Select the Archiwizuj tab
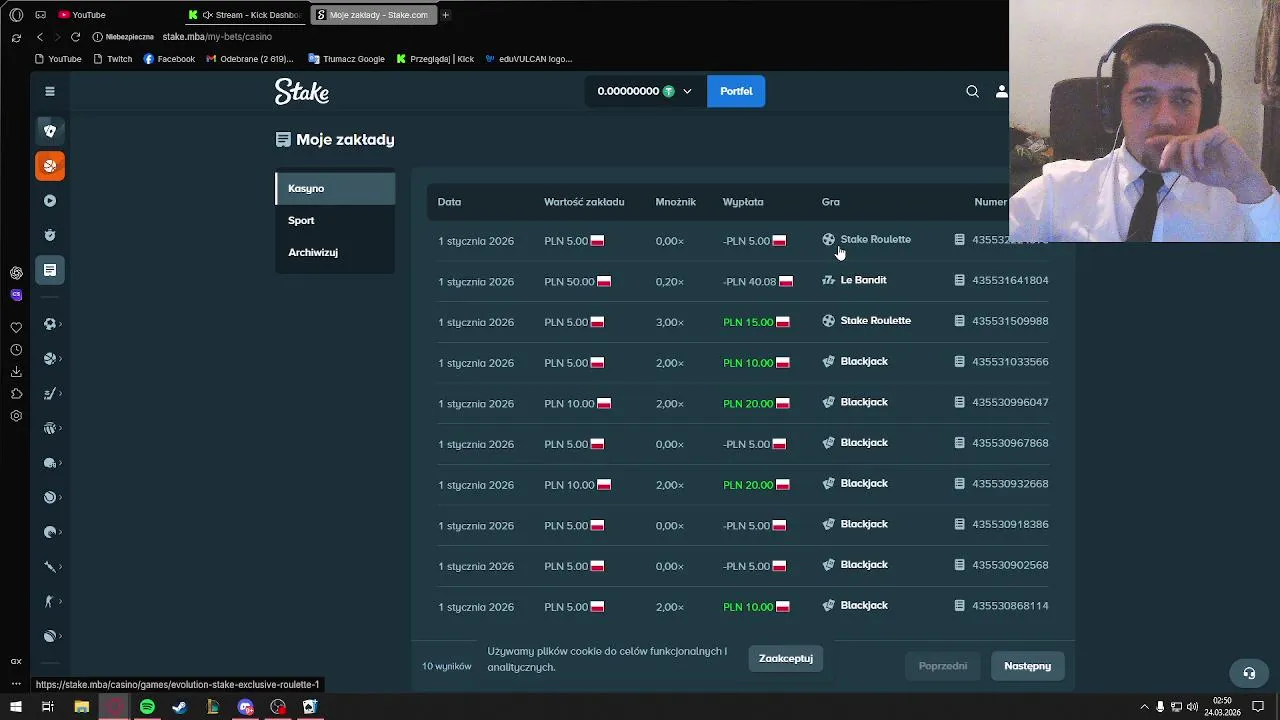The width and height of the screenshot is (1280, 720). (335, 252)
